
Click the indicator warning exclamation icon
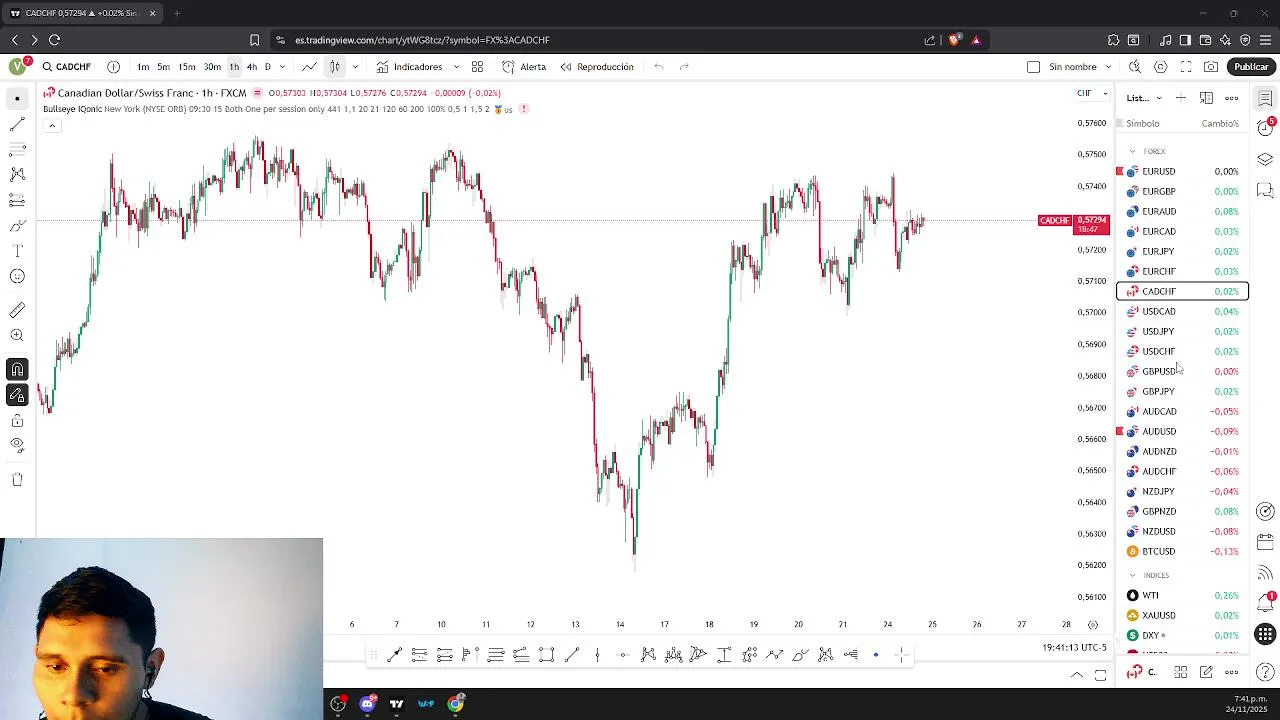524,108
